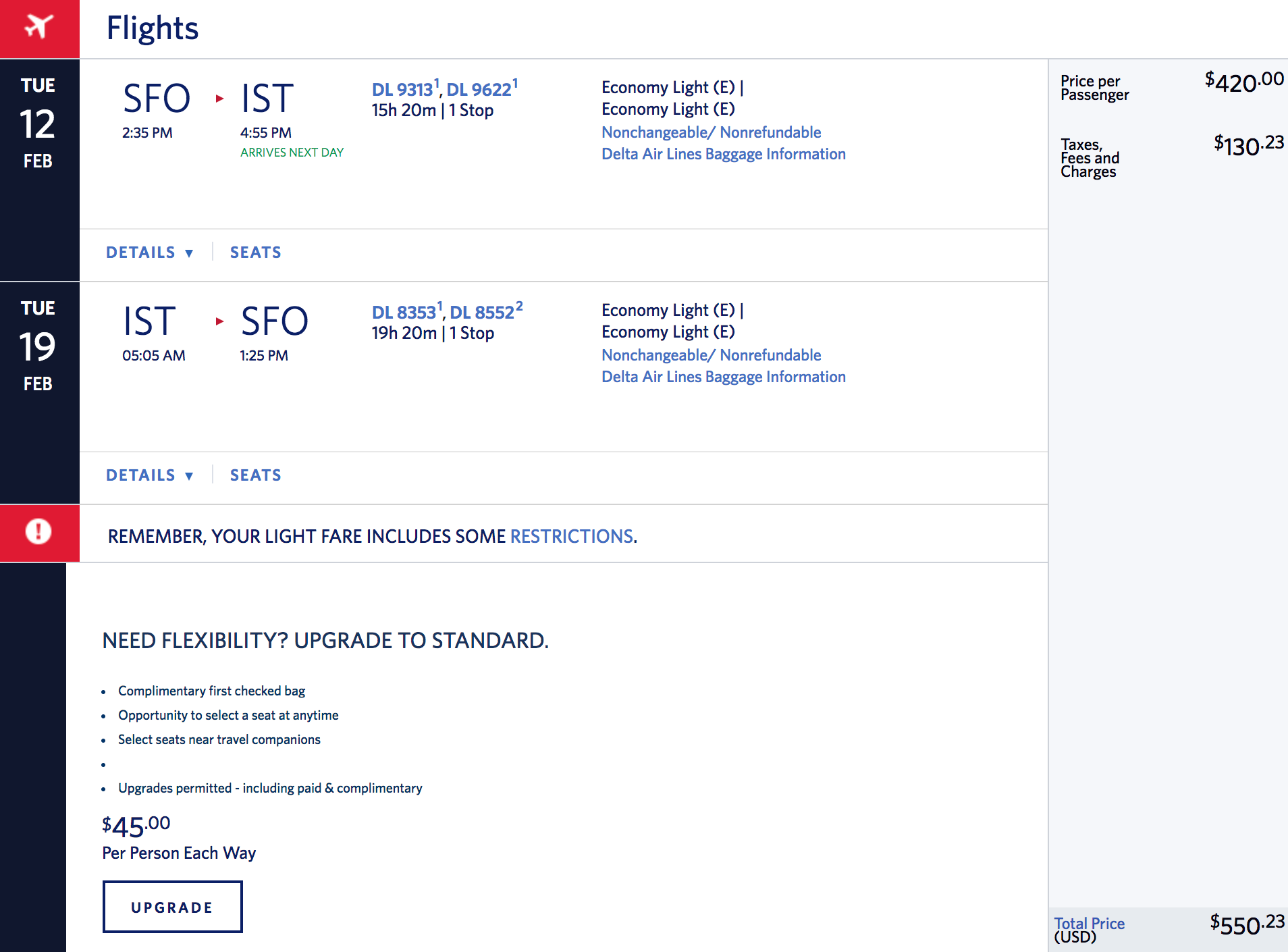Open SEATS for the SFO to IST flight
The width and height of the screenshot is (1288, 952).
click(x=255, y=253)
